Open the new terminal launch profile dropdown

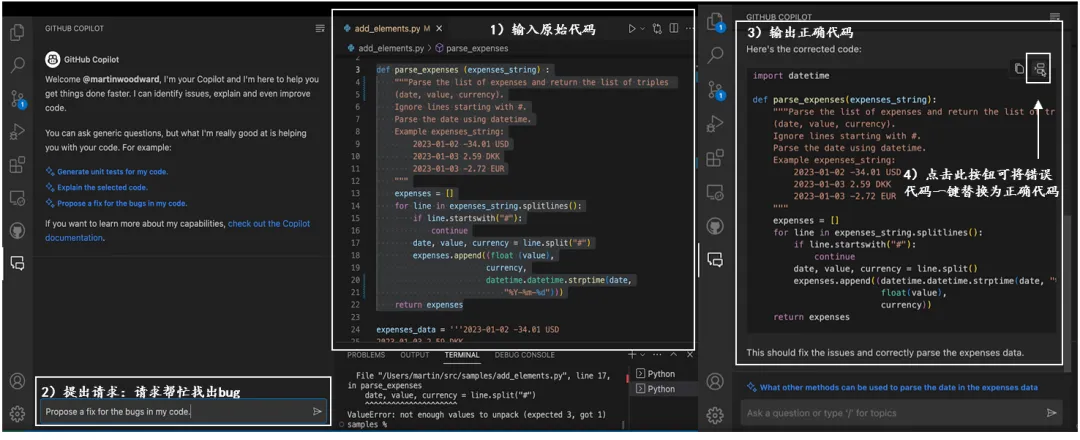point(643,355)
